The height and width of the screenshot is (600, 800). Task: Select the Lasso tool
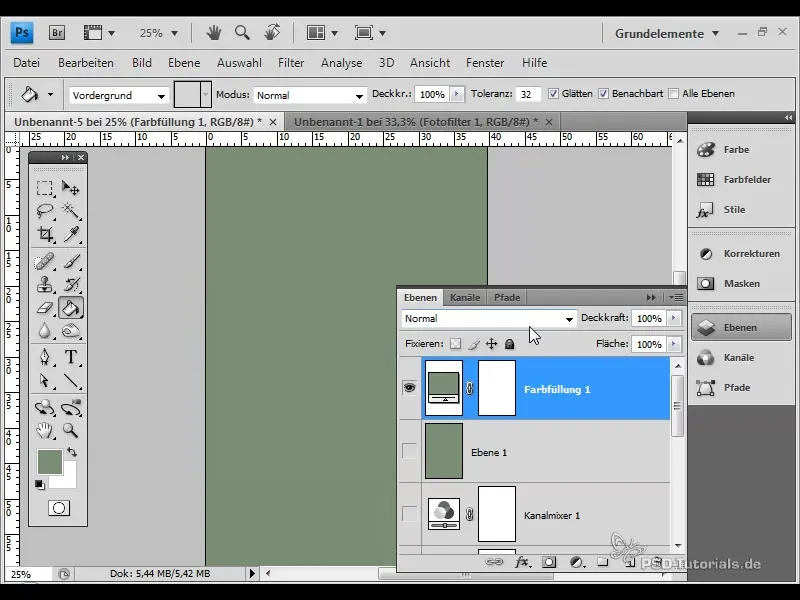(x=44, y=211)
